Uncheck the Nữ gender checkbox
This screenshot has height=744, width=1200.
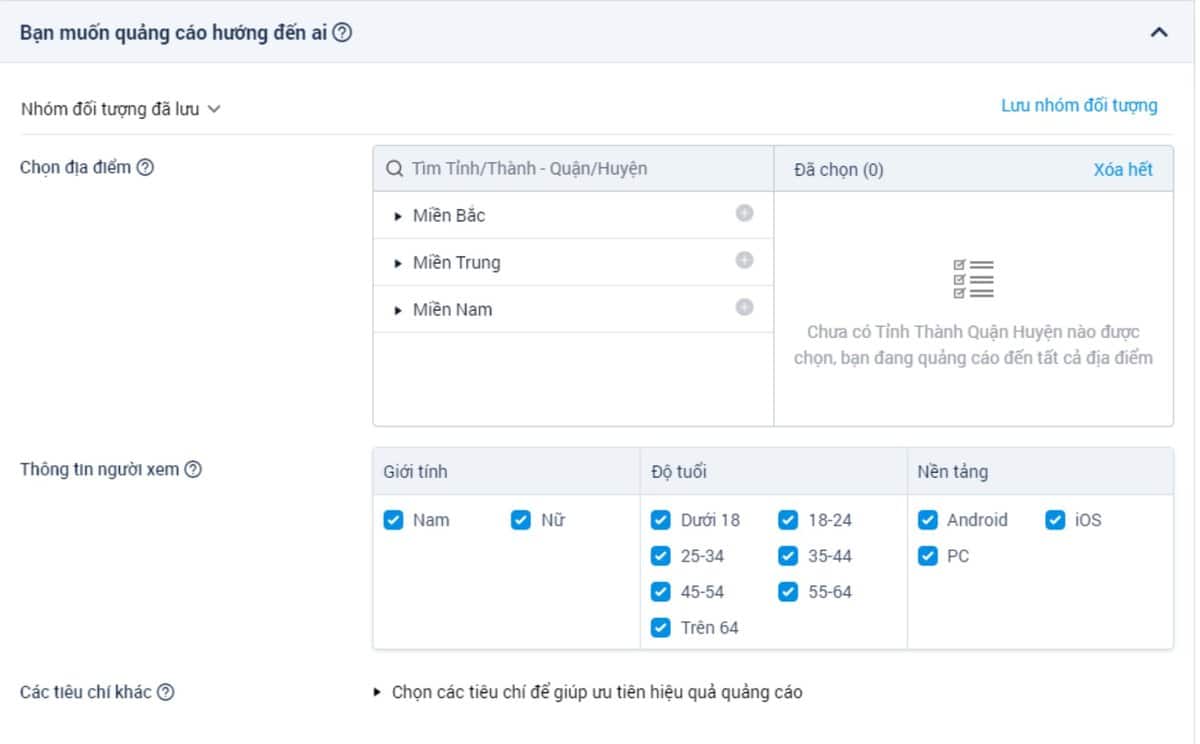[x=520, y=520]
